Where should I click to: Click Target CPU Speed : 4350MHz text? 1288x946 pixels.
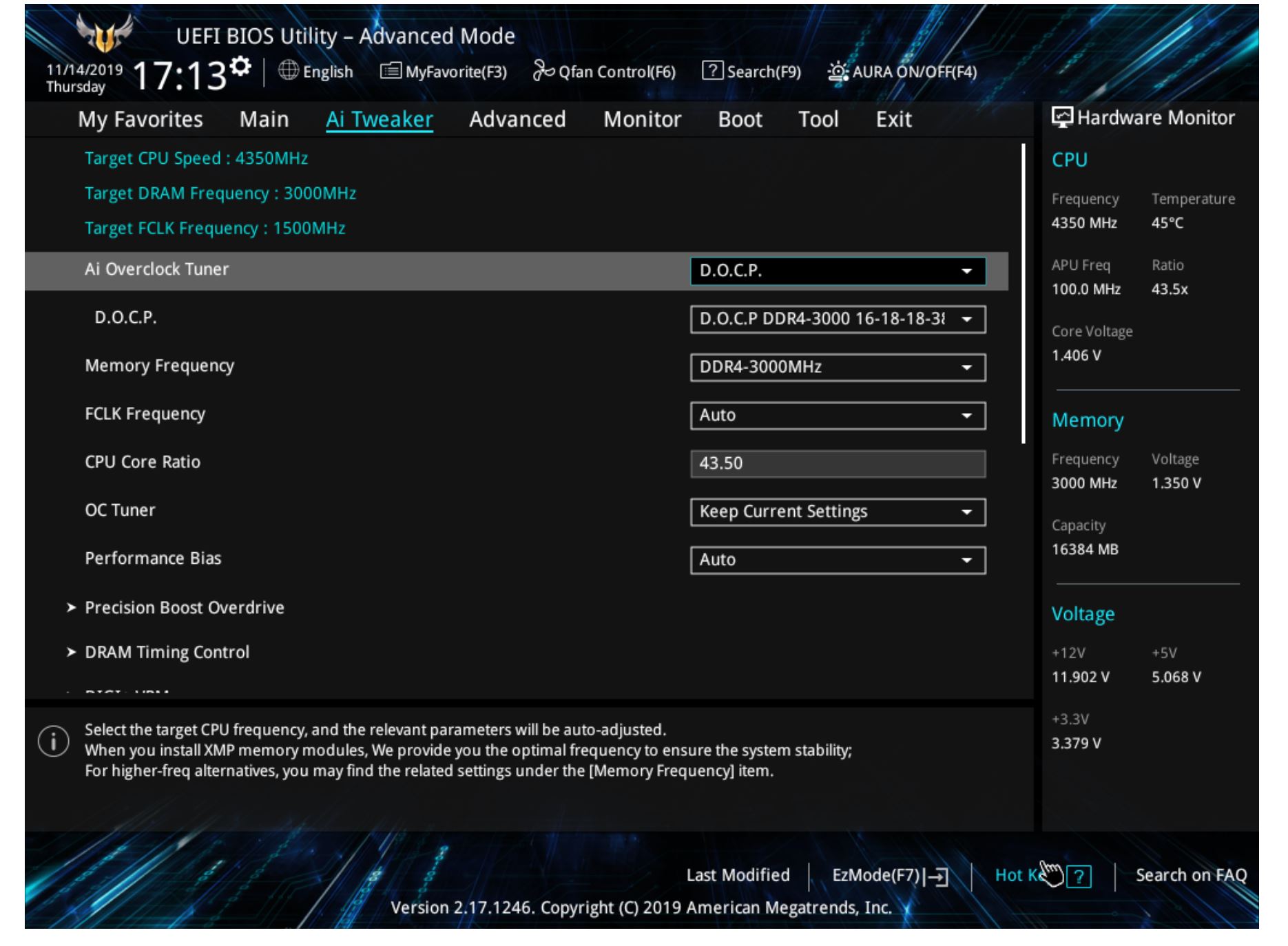[196, 158]
